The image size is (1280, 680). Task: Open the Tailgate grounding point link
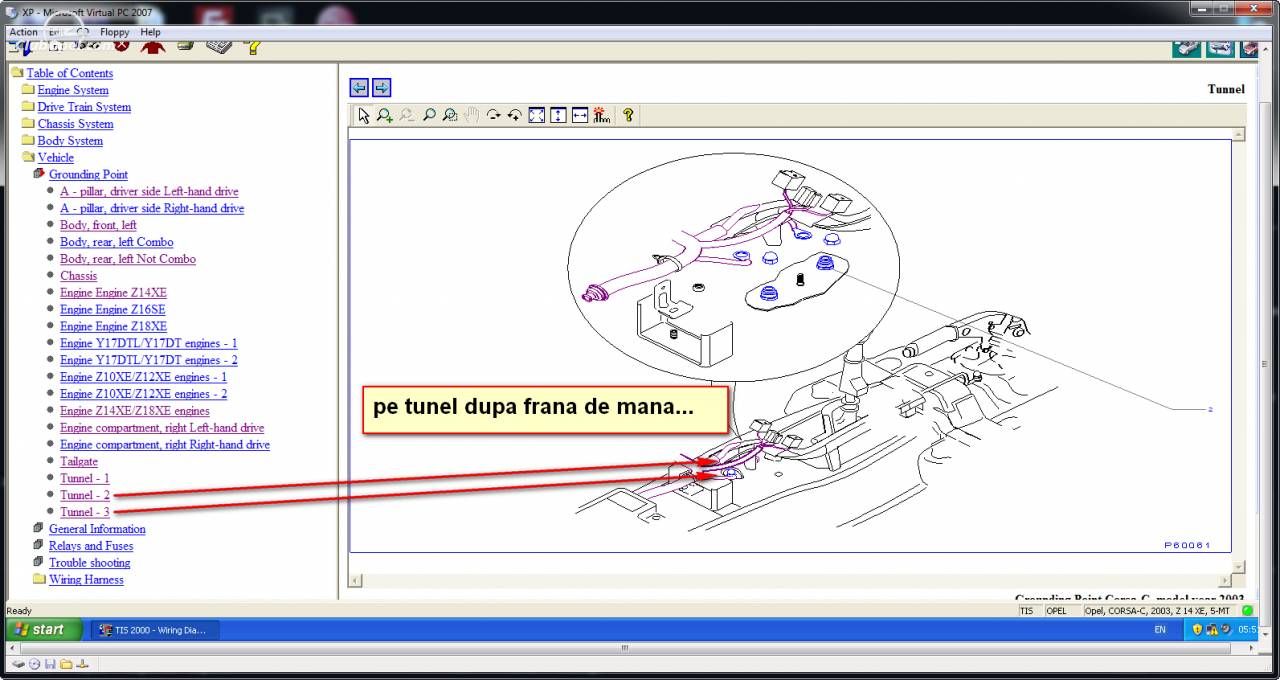click(79, 462)
